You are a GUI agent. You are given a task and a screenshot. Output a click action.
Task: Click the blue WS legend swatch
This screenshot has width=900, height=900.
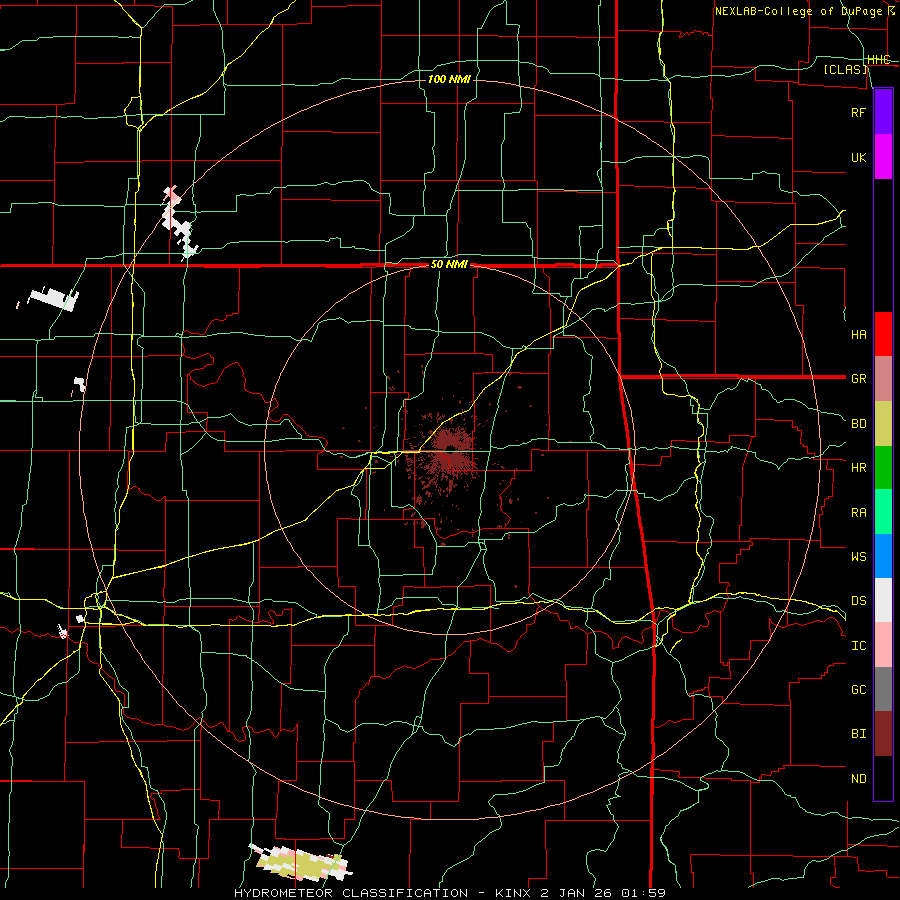pyautogui.click(x=883, y=556)
